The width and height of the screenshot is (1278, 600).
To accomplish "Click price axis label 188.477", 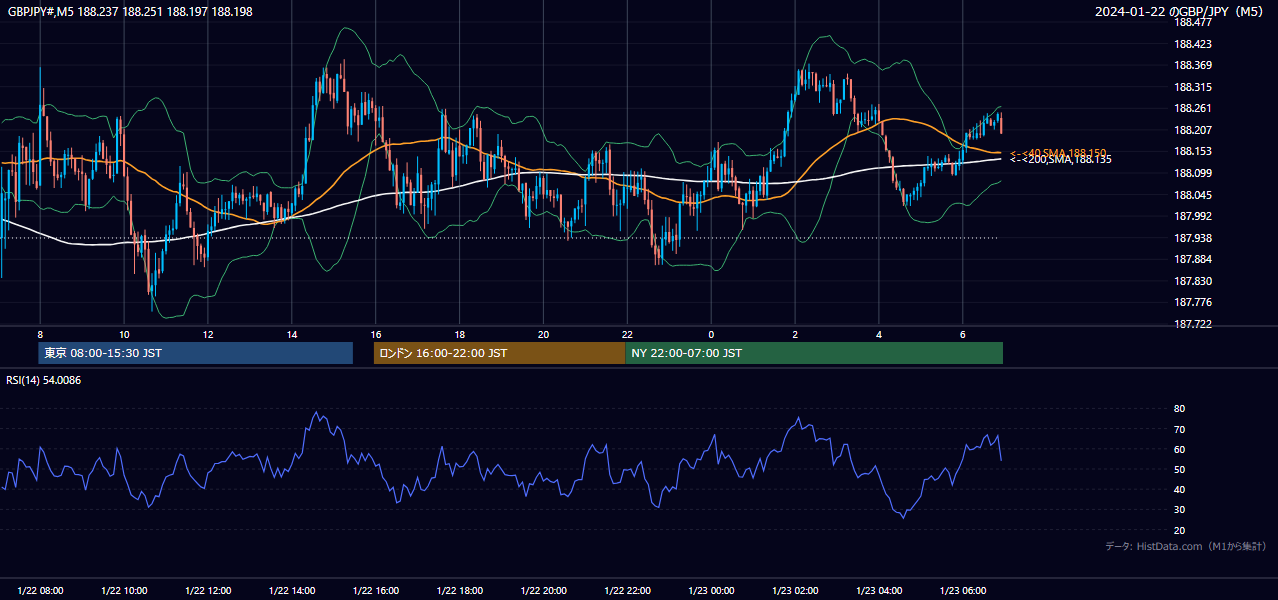I will [x=1192, y=22].
